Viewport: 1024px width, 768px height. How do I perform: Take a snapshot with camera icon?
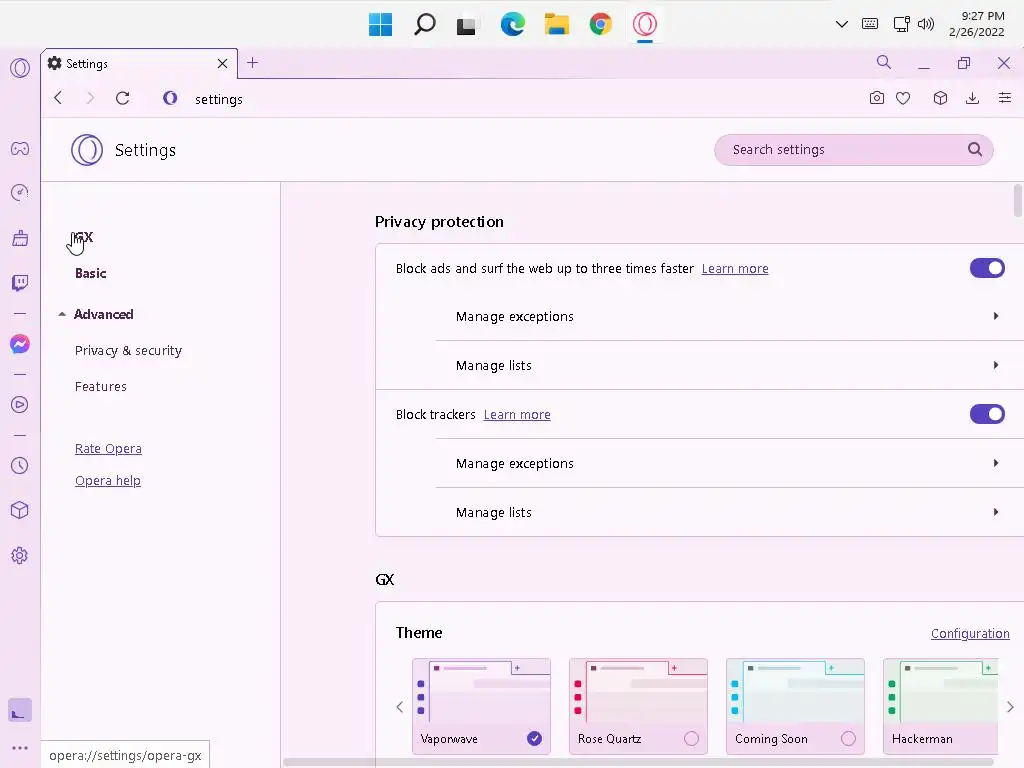tap(876, 98)
